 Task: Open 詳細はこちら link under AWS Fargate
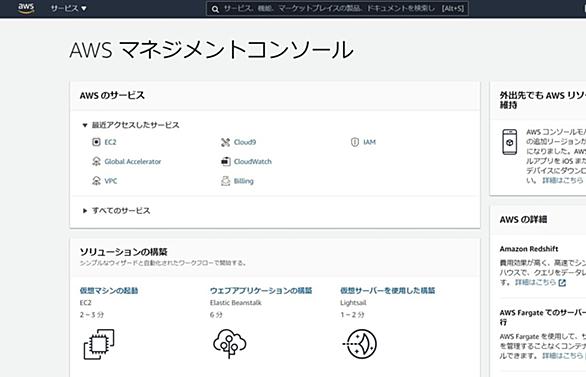click(x=562, y=355)
